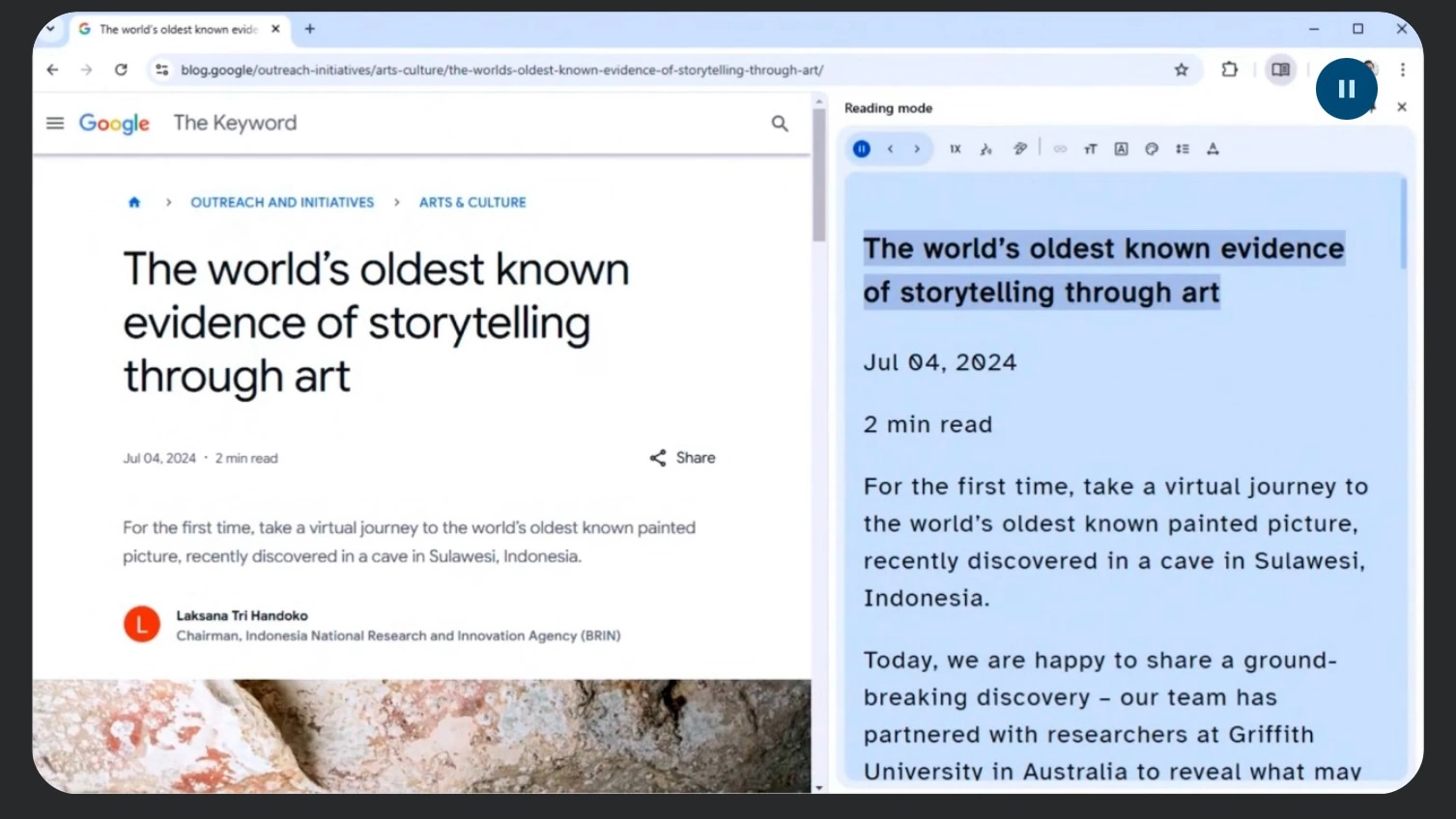
Task: Toggle read aloud highlighting
Action: [1019, 149]
